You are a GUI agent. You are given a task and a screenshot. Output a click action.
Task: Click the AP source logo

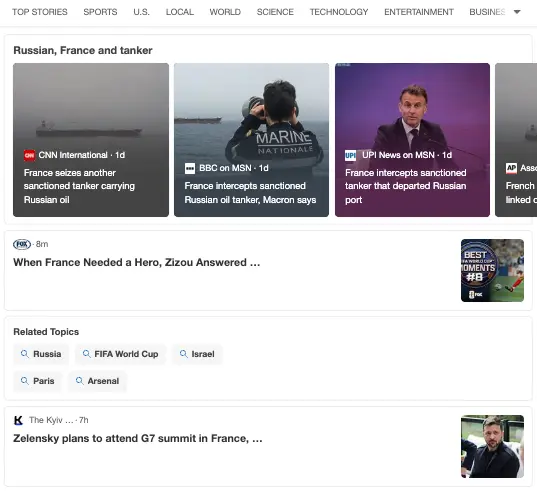point(511,168)
